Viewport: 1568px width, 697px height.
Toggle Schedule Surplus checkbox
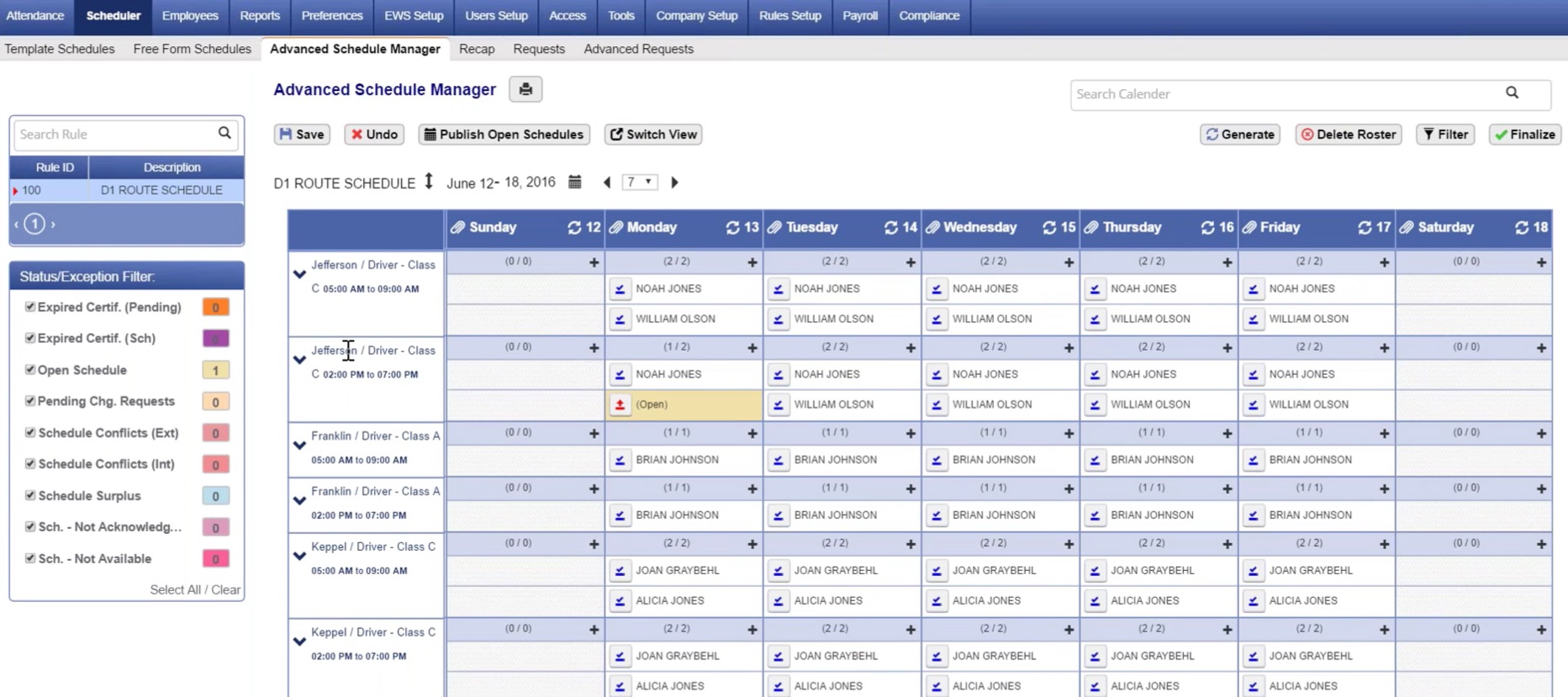point(30,495)
